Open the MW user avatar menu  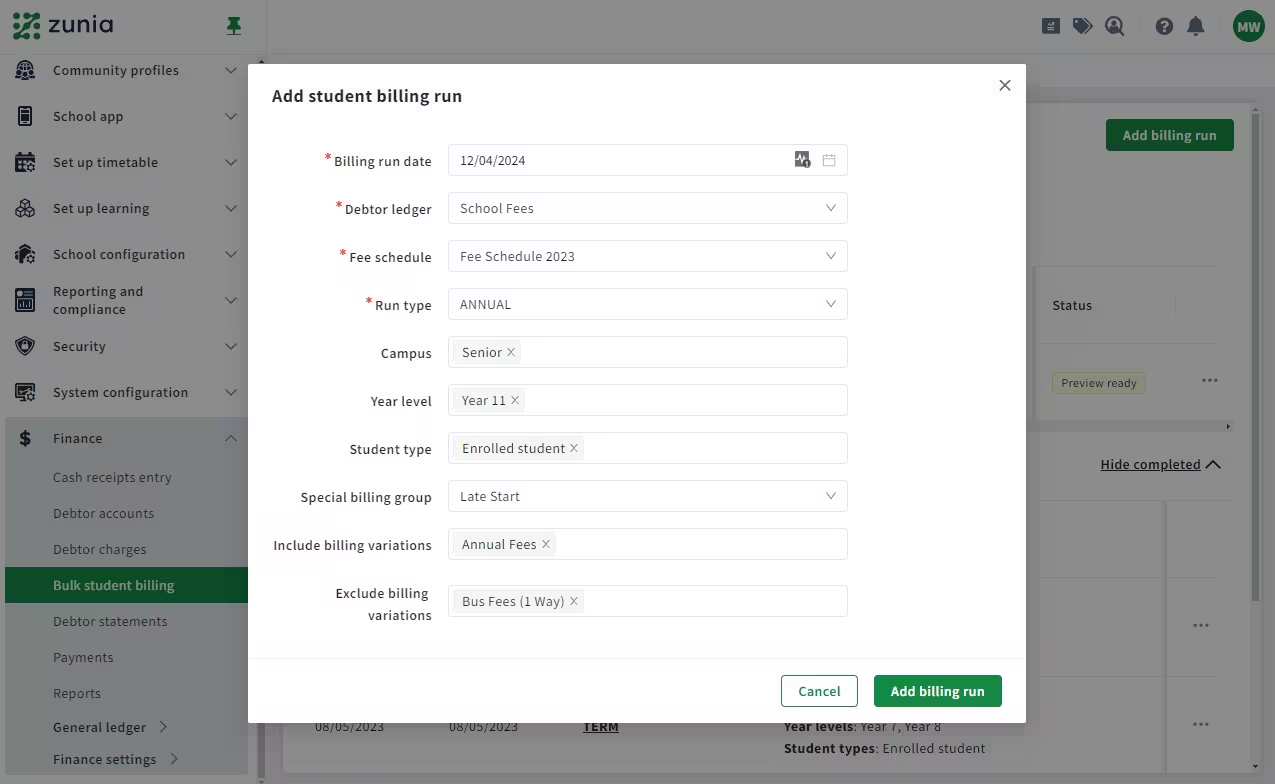1248,27
